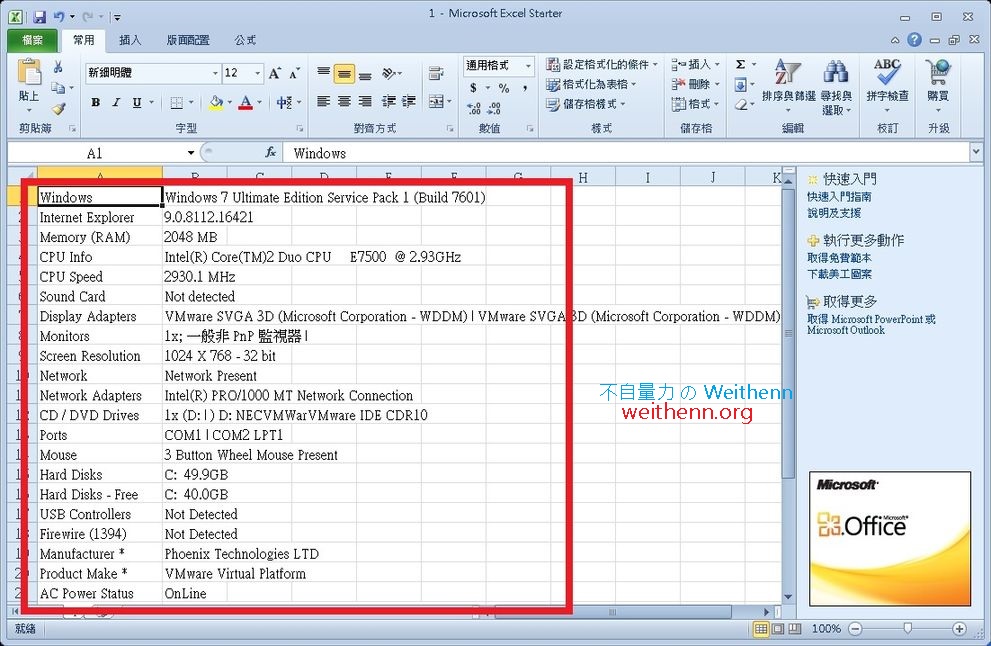Apply cell borders icon
This screenshot has height=646, width=991.
tap(176, 102)
